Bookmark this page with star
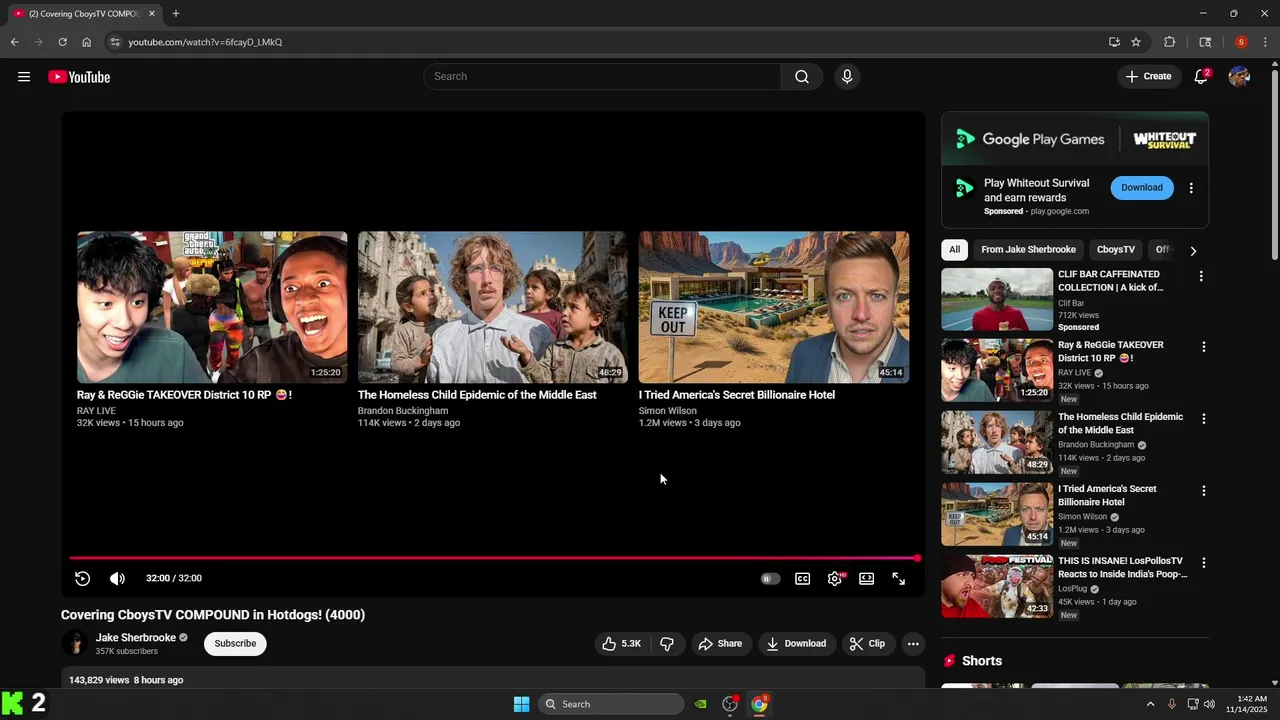This screenshot has height=720, width=1280. (x=1136, y=42)
